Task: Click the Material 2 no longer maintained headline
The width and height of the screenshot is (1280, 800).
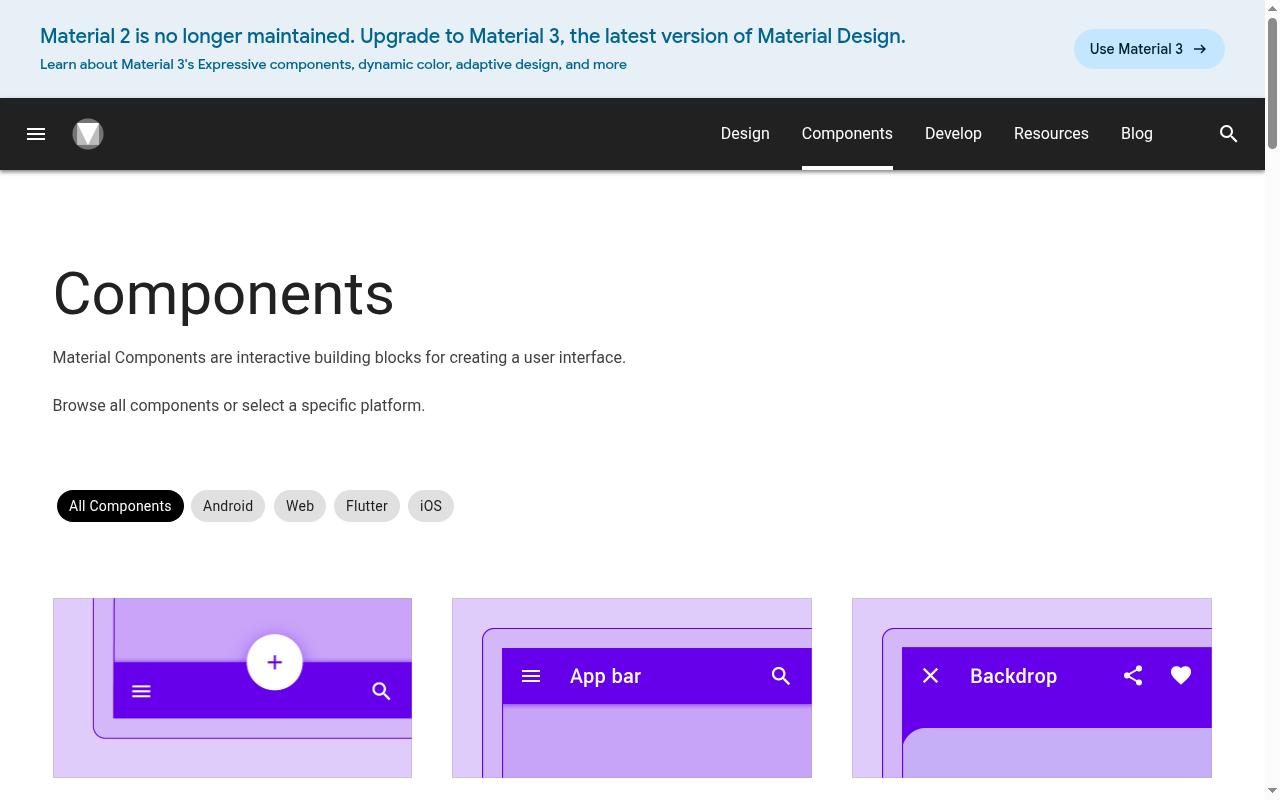Action: point(473,36)
